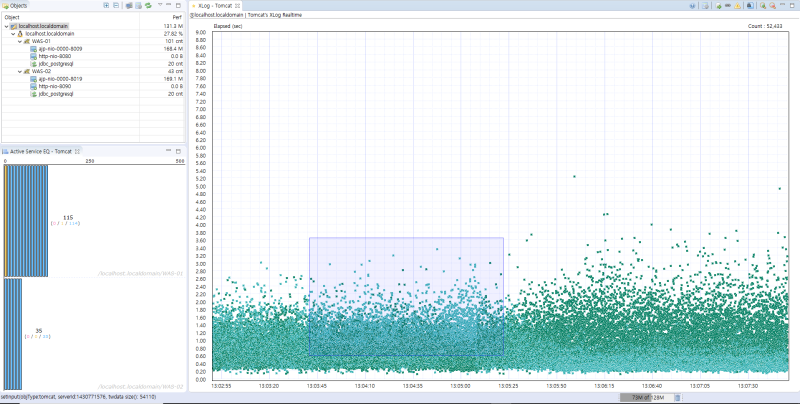Click the Expand All icon in Objects panel
Viewport: 800px width, 404px height.
coord(106,5)
